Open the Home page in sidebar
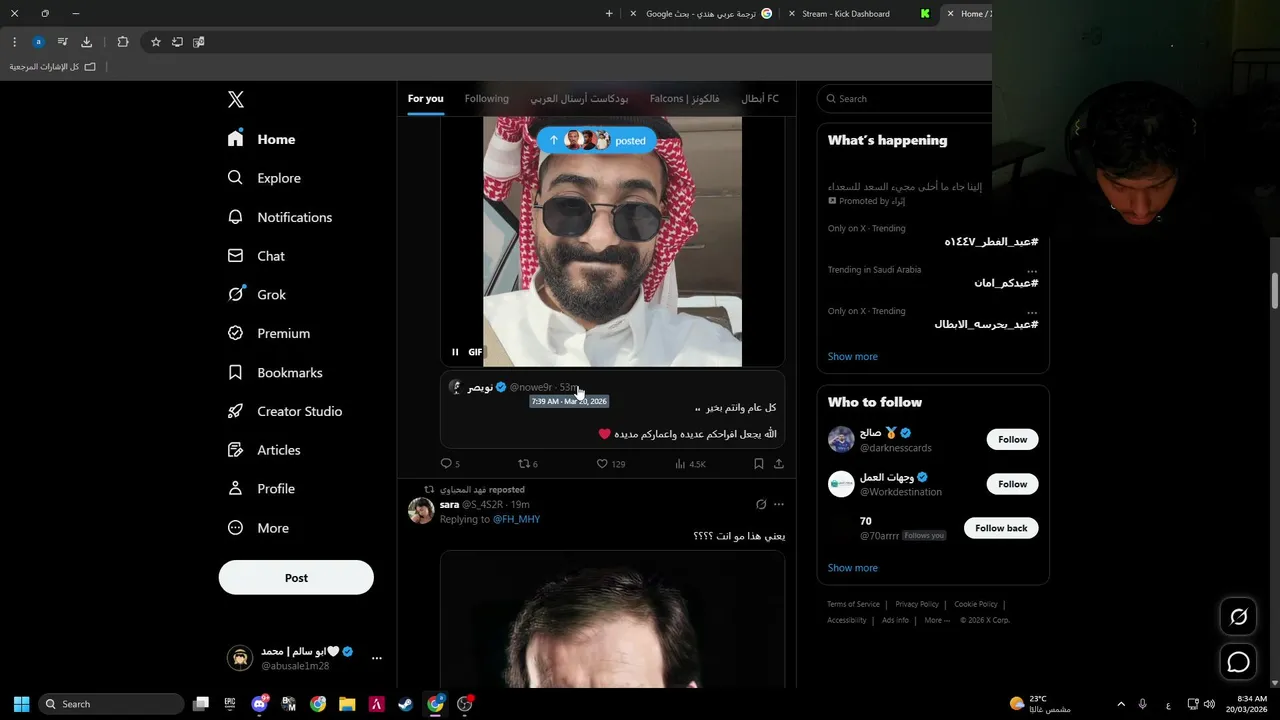The width and height of the screenshot is (1280, 720). (x=262, y=139)
